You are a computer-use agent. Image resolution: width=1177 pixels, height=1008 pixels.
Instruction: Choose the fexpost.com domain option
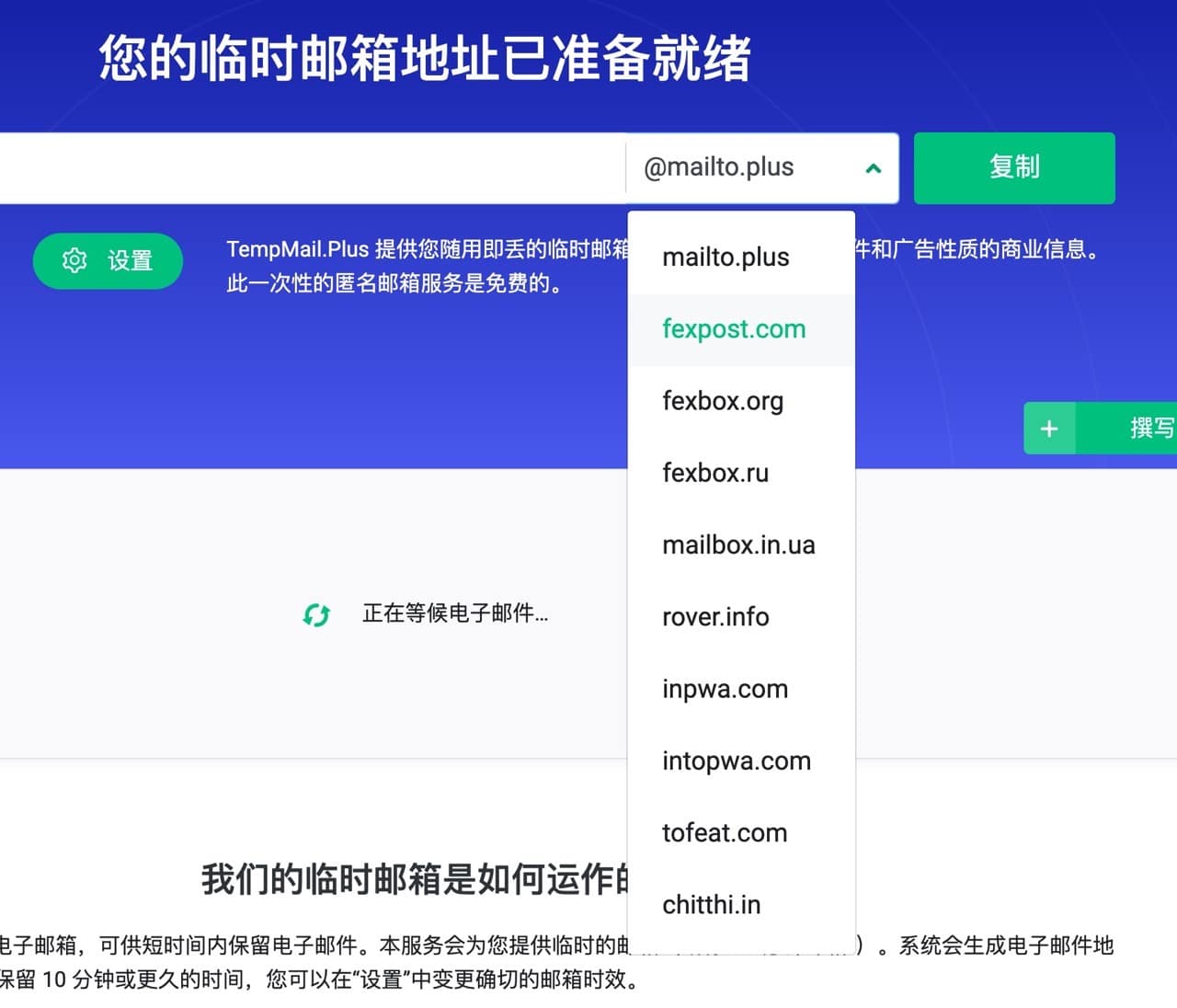tap(741, 329)
